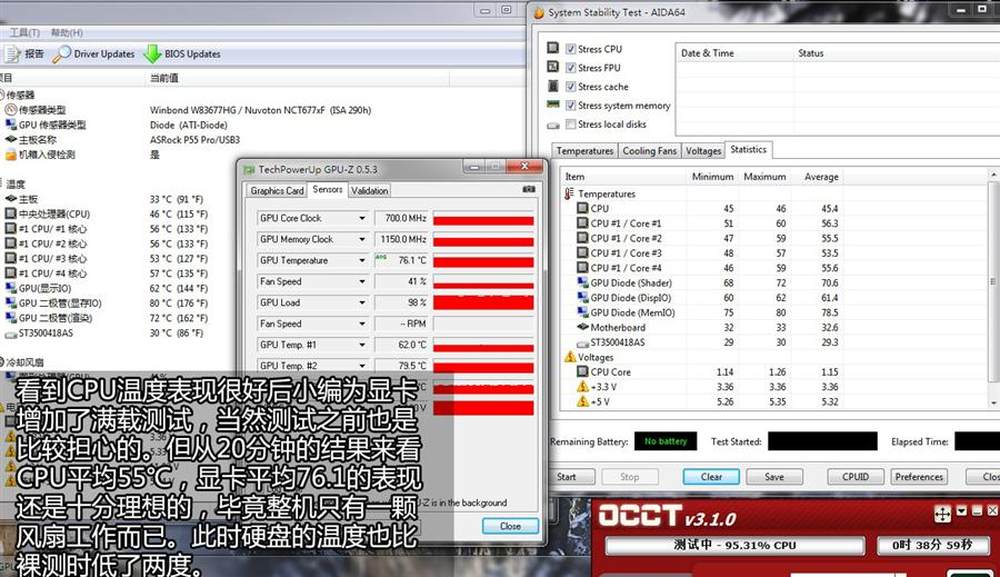
Task: Open CPUID from the Stability Test
Action: point(855,477)
